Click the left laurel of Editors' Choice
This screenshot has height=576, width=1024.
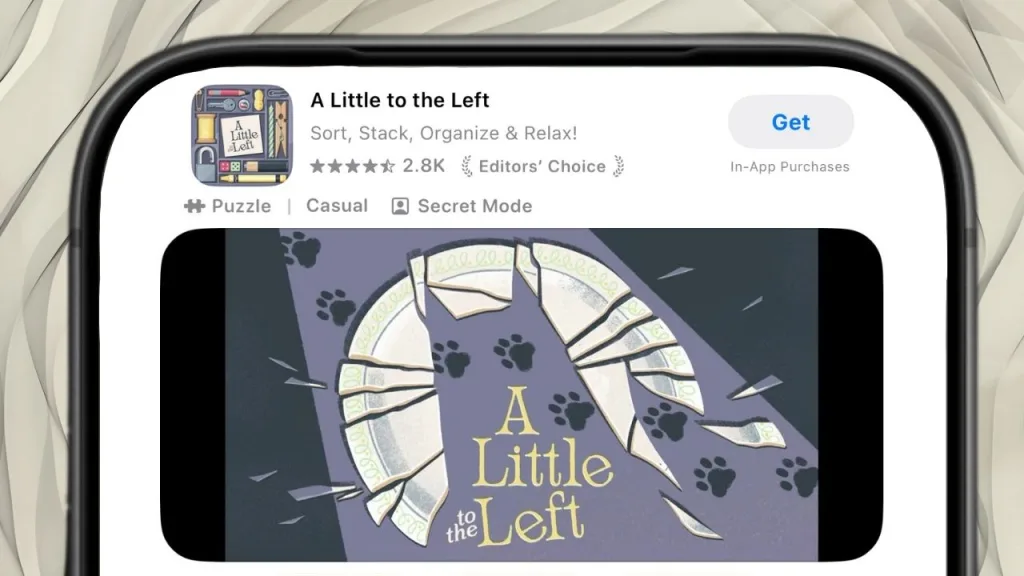[467, 167]
